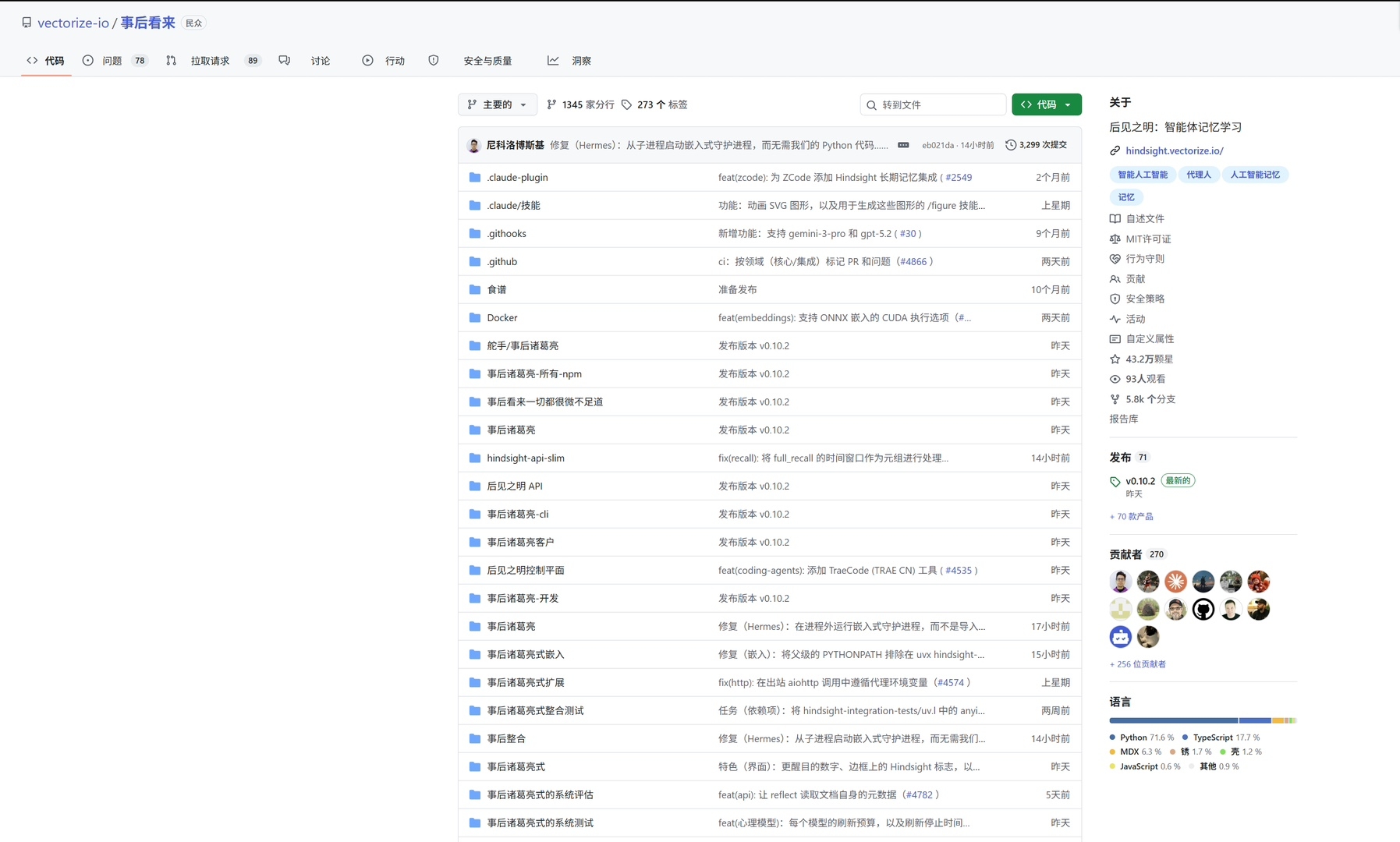The image size is (1400, 842).
Task: Select the 智能人工智能 topic tag
Action: click(x=1143, y=175)
